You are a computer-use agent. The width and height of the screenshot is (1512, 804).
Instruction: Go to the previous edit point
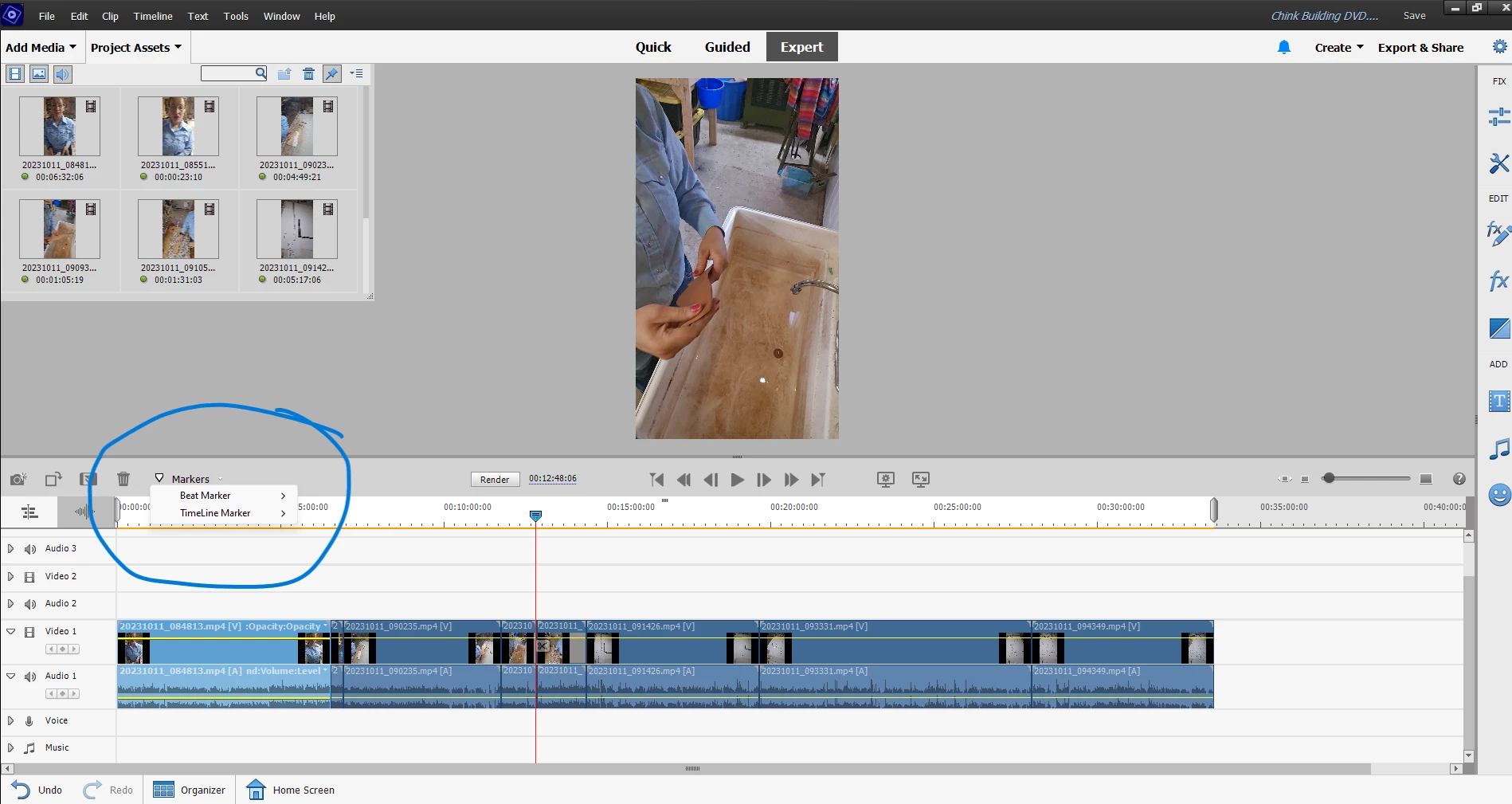(656, 480)
